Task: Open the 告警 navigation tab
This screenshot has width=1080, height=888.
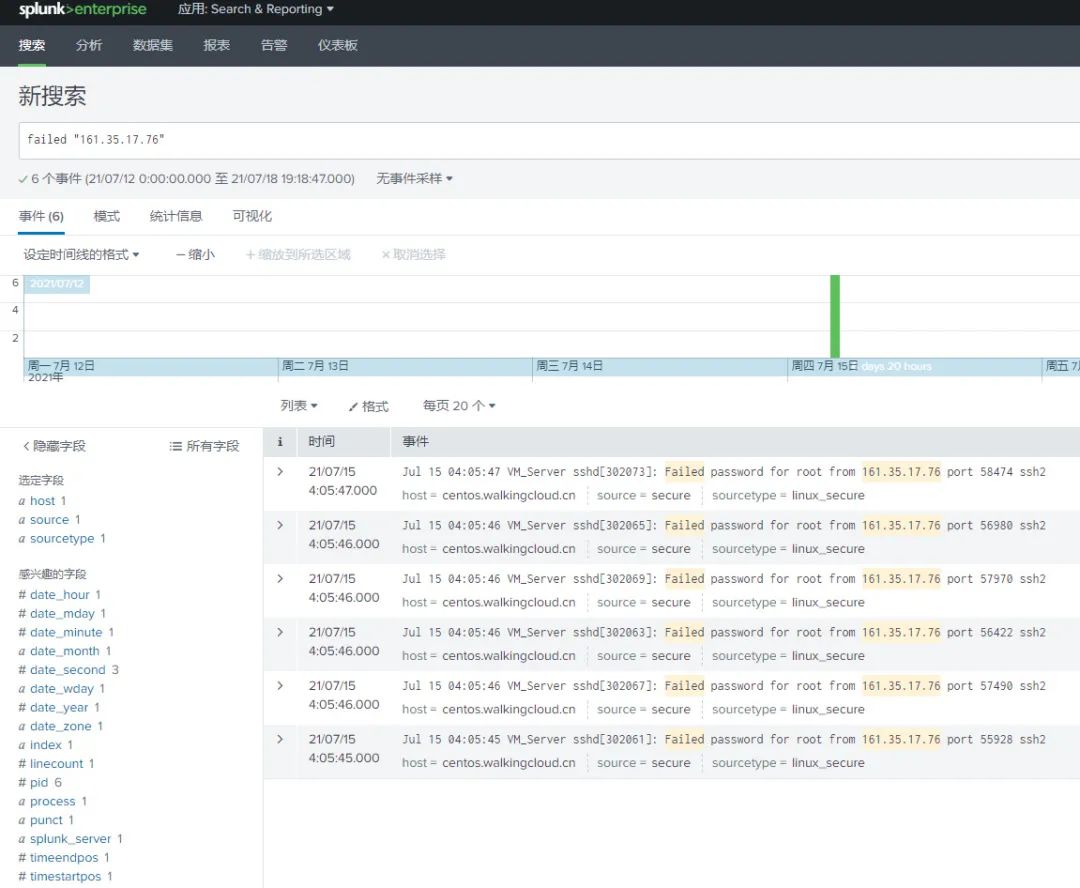Action: pos(273,45)
